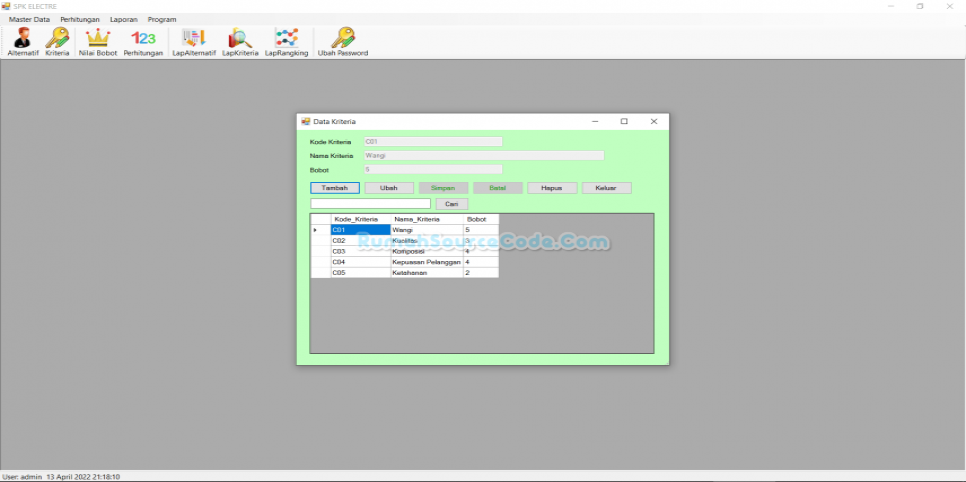Viewport: 966px width, 482px height.
Task: Click the Kriteria key icon
Action: pos(57,39)
